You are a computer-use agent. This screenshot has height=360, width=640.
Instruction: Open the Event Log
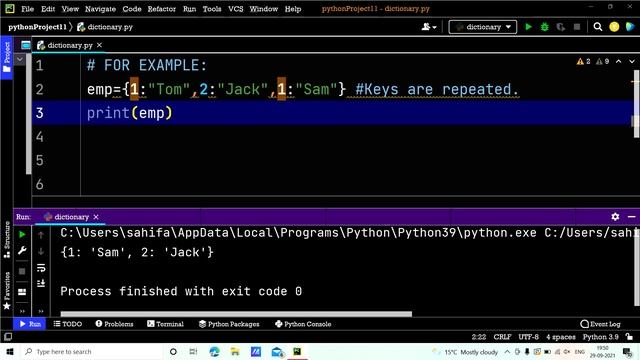point(600,324)
